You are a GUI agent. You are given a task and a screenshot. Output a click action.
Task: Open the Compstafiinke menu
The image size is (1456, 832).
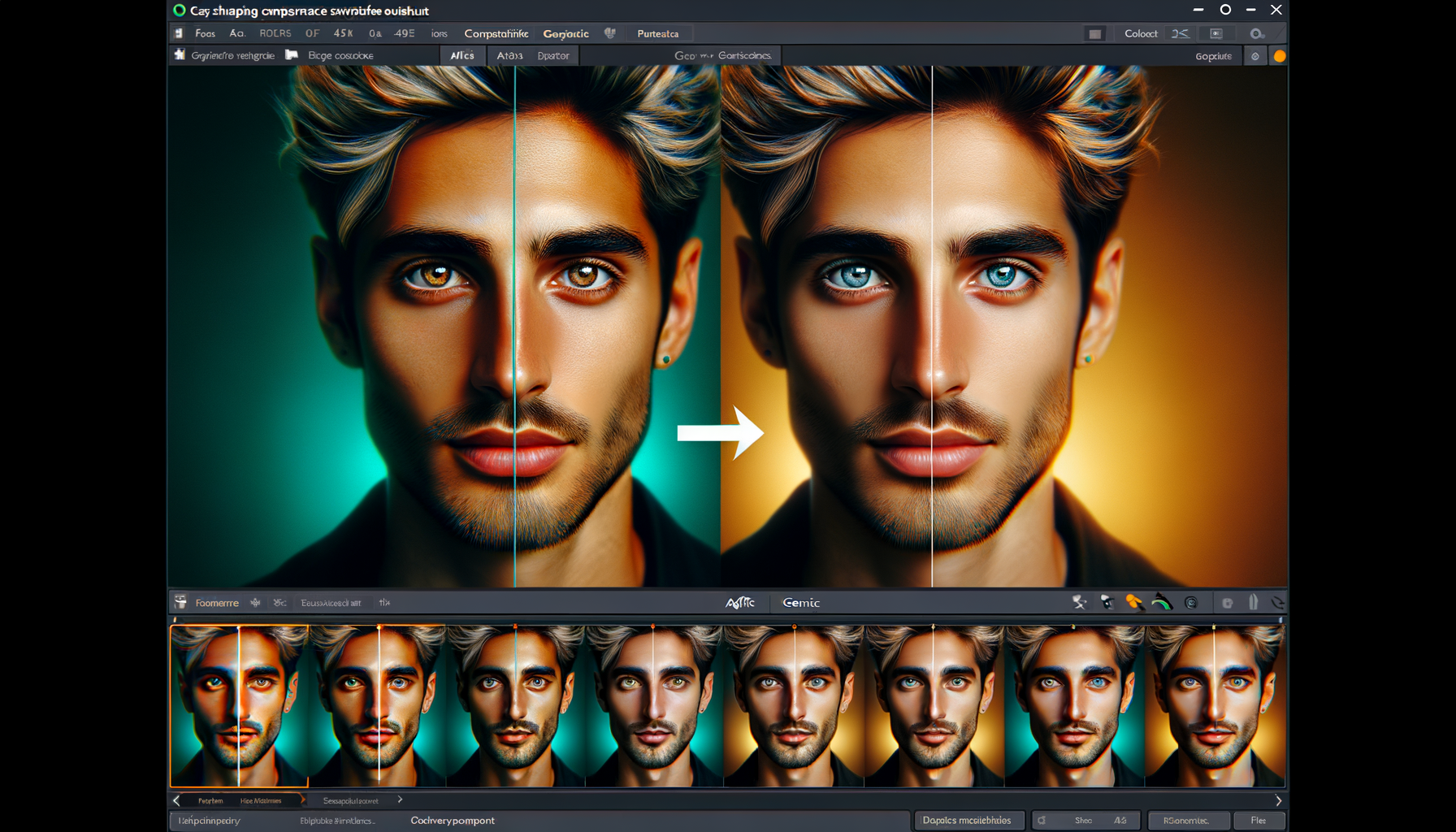(x=496, y=33)
